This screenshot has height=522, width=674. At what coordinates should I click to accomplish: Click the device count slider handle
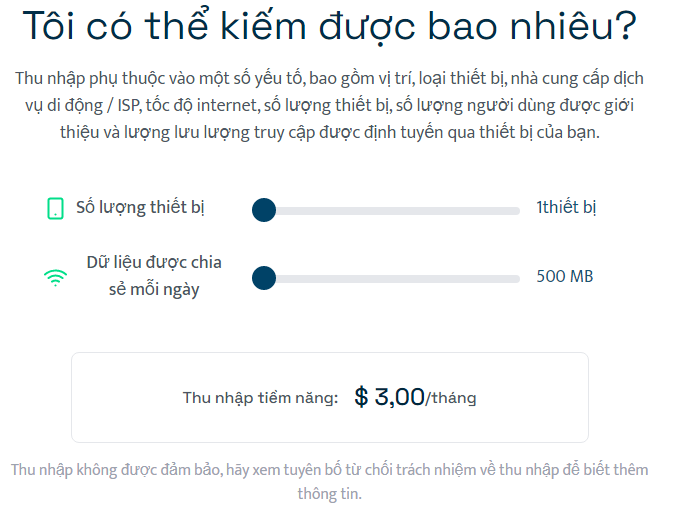[264, 209]
